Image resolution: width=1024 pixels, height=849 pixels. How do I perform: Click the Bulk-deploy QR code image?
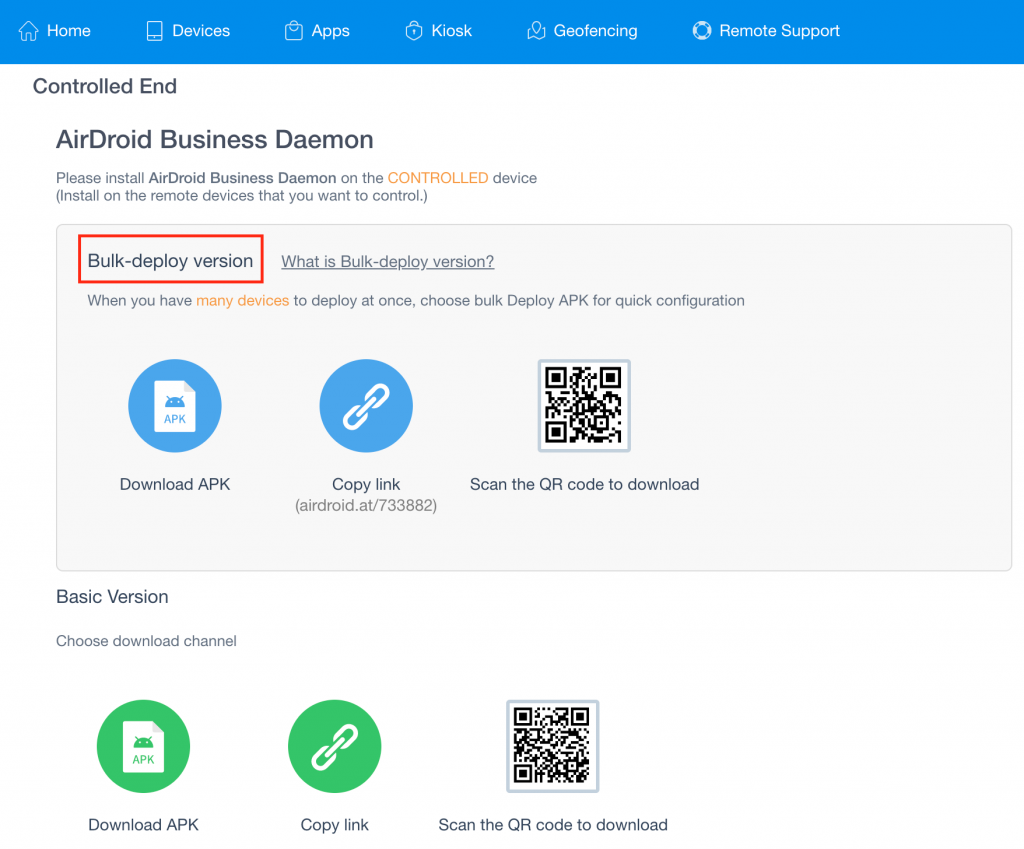pos(584,406)
